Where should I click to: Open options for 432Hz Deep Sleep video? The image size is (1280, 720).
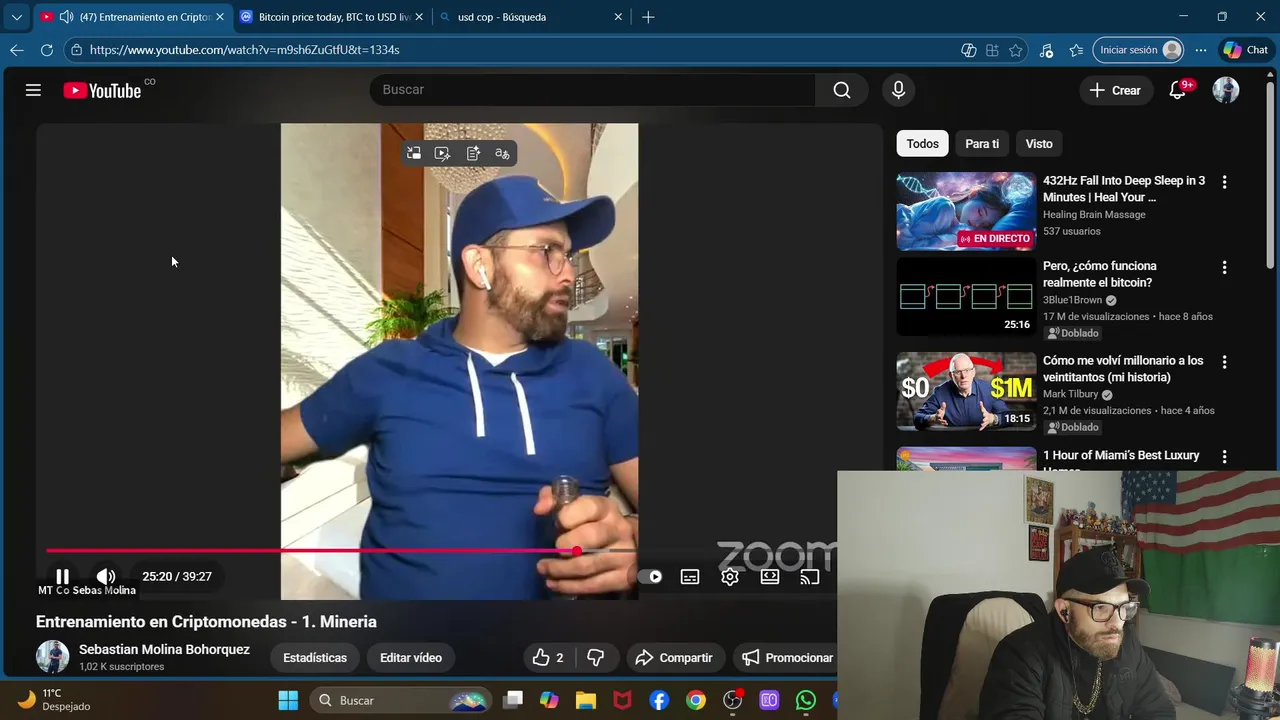(1224, 182)
